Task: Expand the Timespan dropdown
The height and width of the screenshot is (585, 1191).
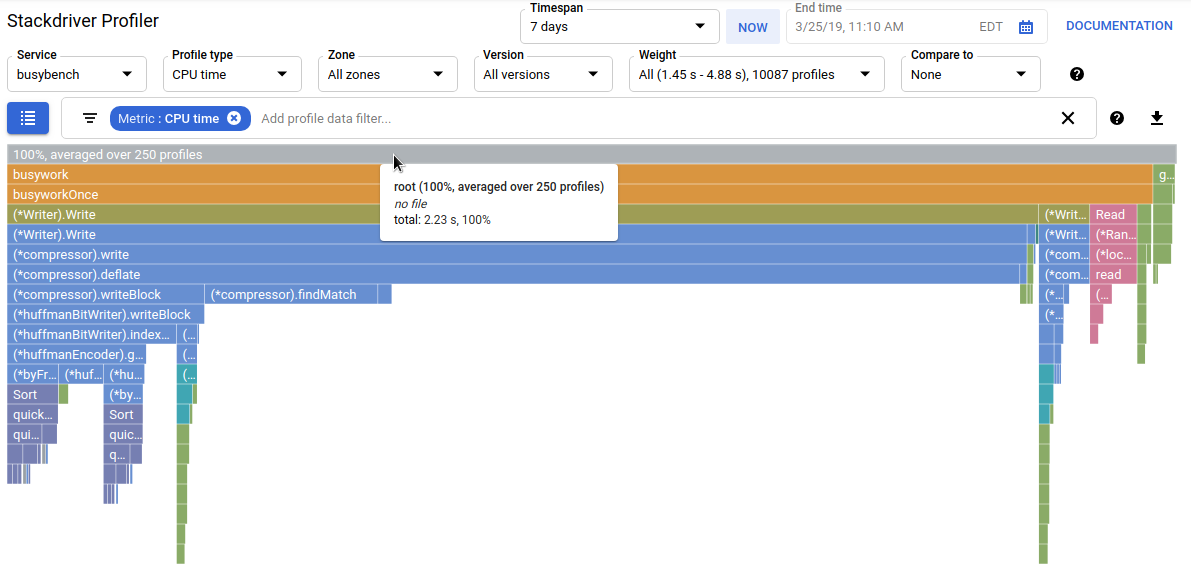Action: 620,27
